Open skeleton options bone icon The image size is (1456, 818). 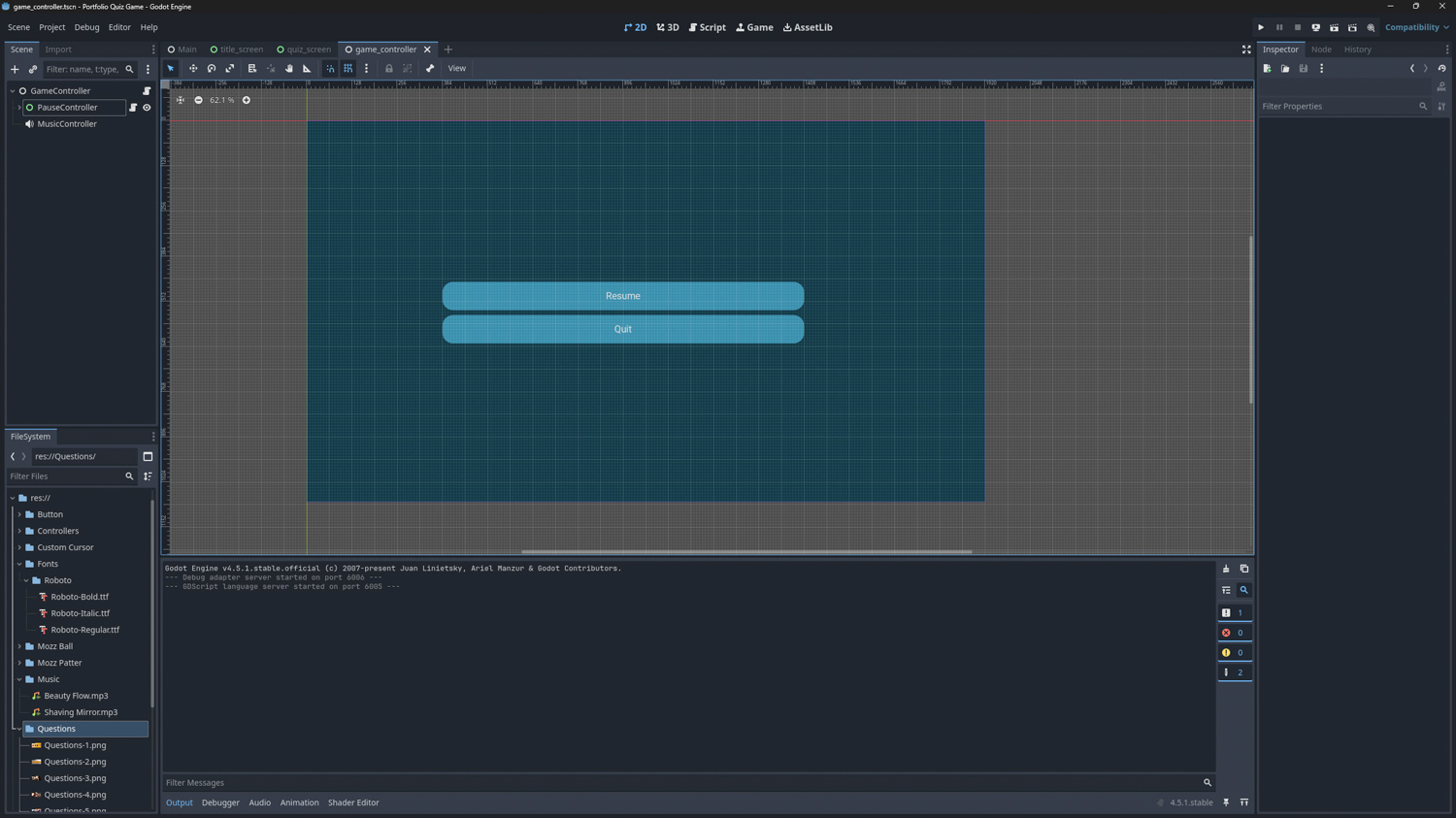pyautogui.click(x=430, y=69)
